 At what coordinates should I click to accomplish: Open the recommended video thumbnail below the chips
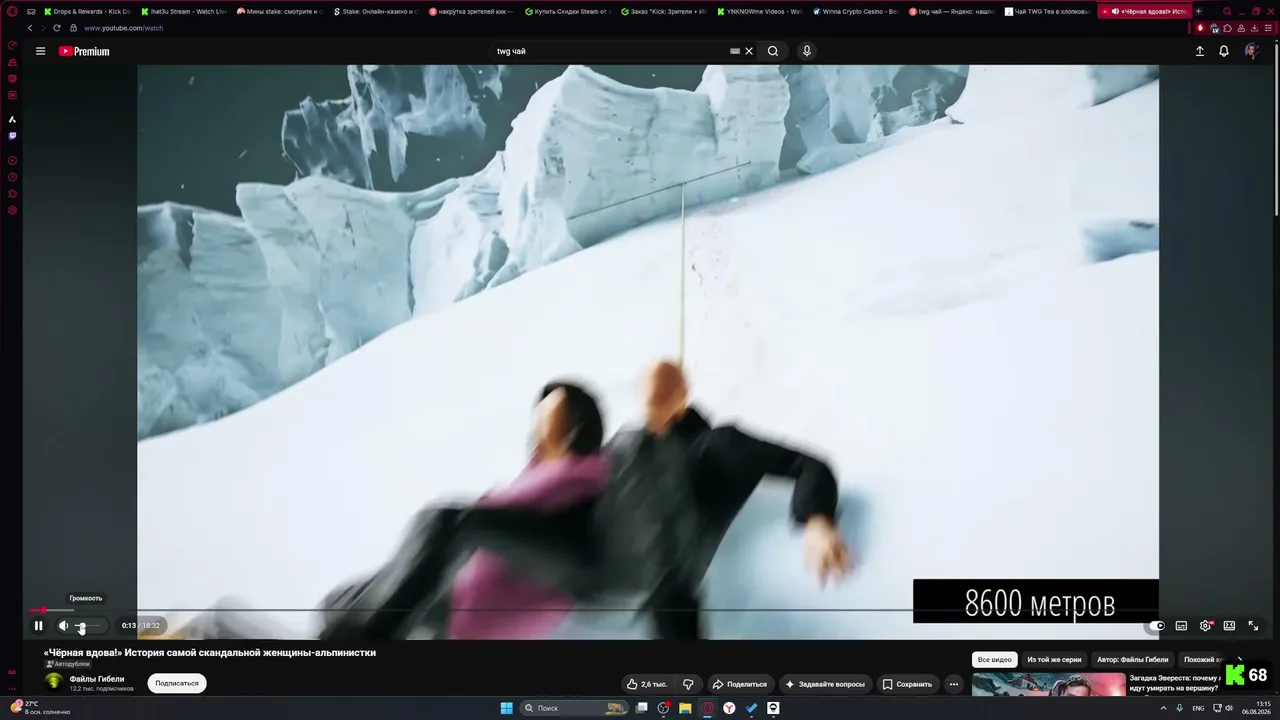(1049, 684)
